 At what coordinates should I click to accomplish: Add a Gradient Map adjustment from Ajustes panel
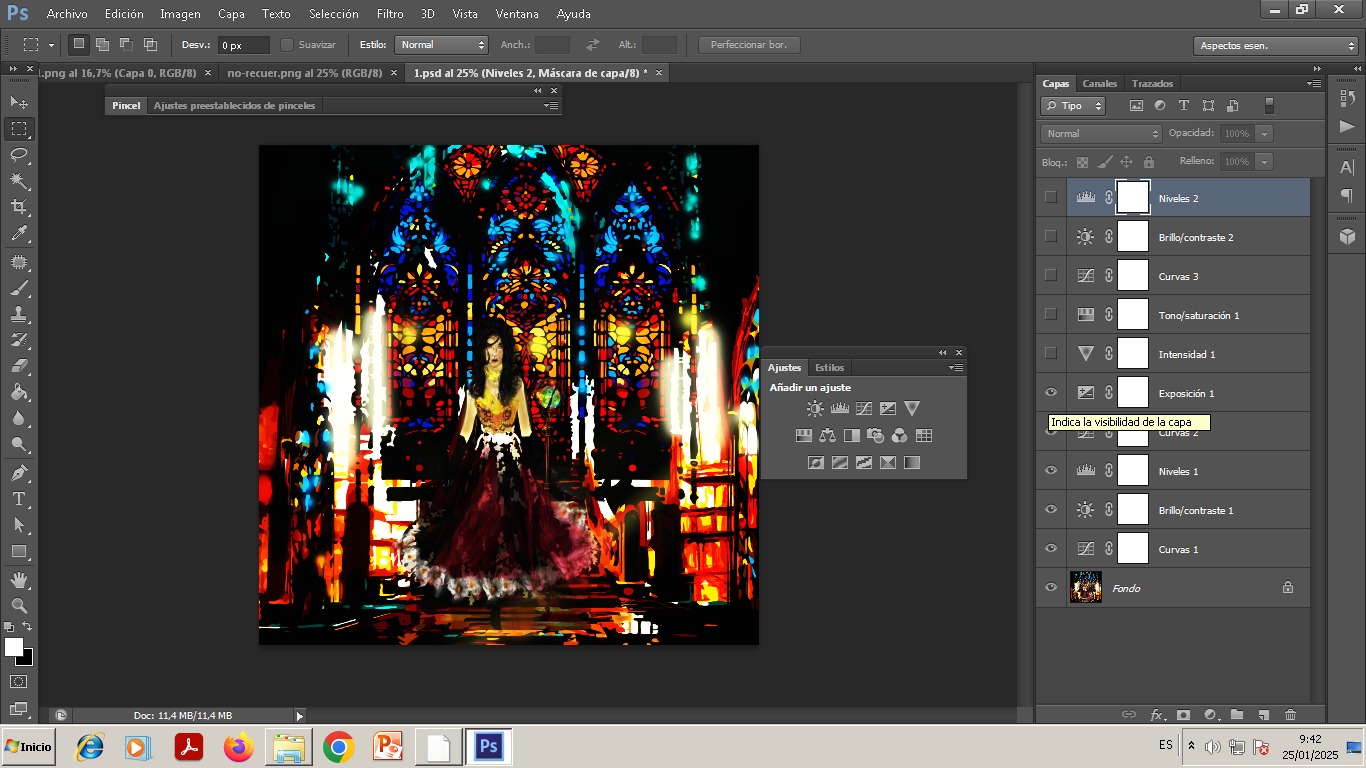coord(911,462)
